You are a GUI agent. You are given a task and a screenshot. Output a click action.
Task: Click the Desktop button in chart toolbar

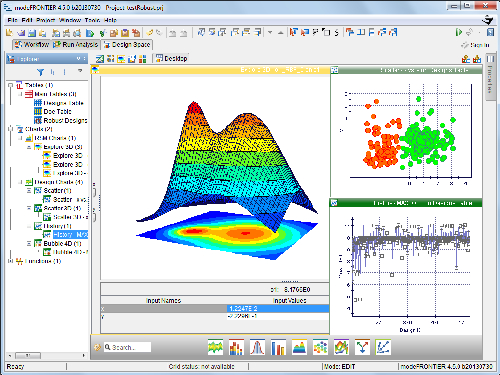[172, 59]
